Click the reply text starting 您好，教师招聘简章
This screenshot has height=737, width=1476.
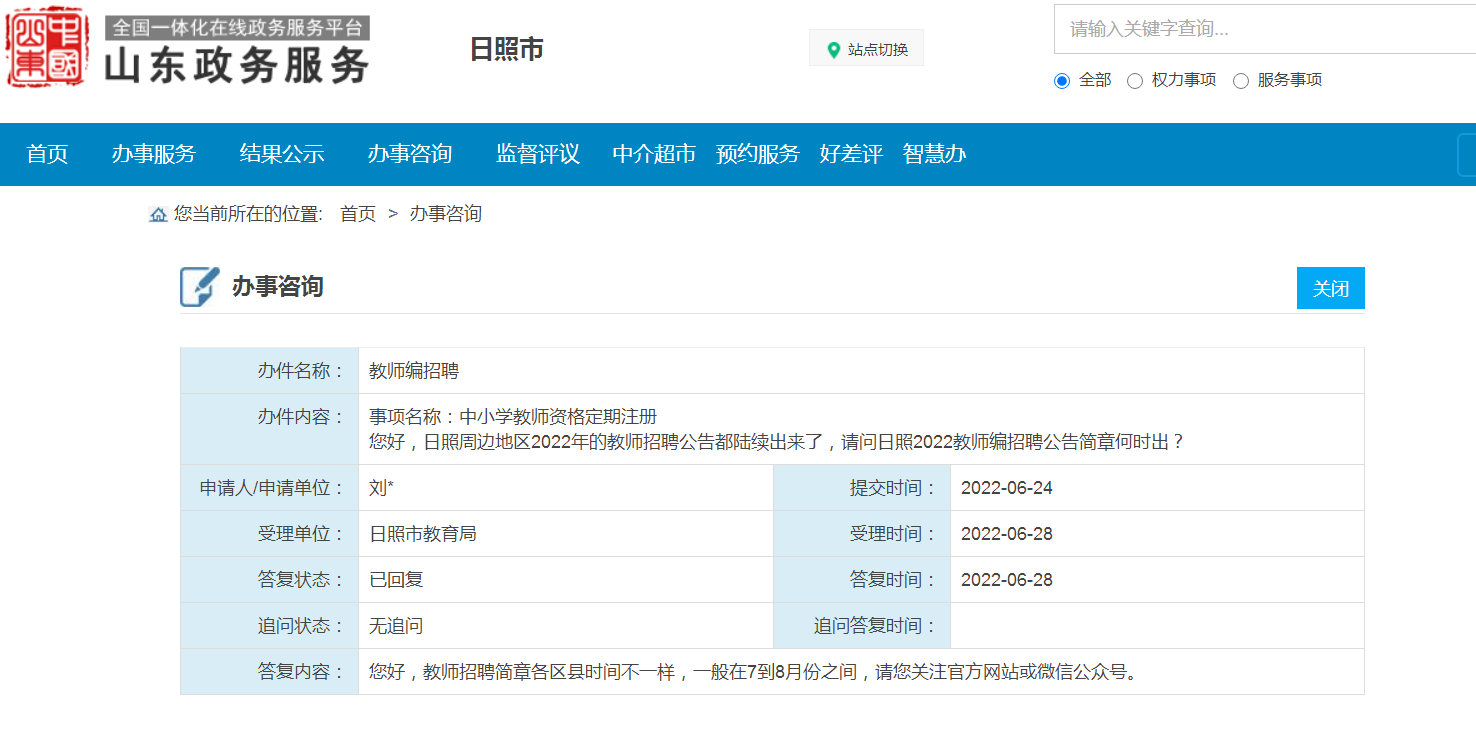pos(755,672)
